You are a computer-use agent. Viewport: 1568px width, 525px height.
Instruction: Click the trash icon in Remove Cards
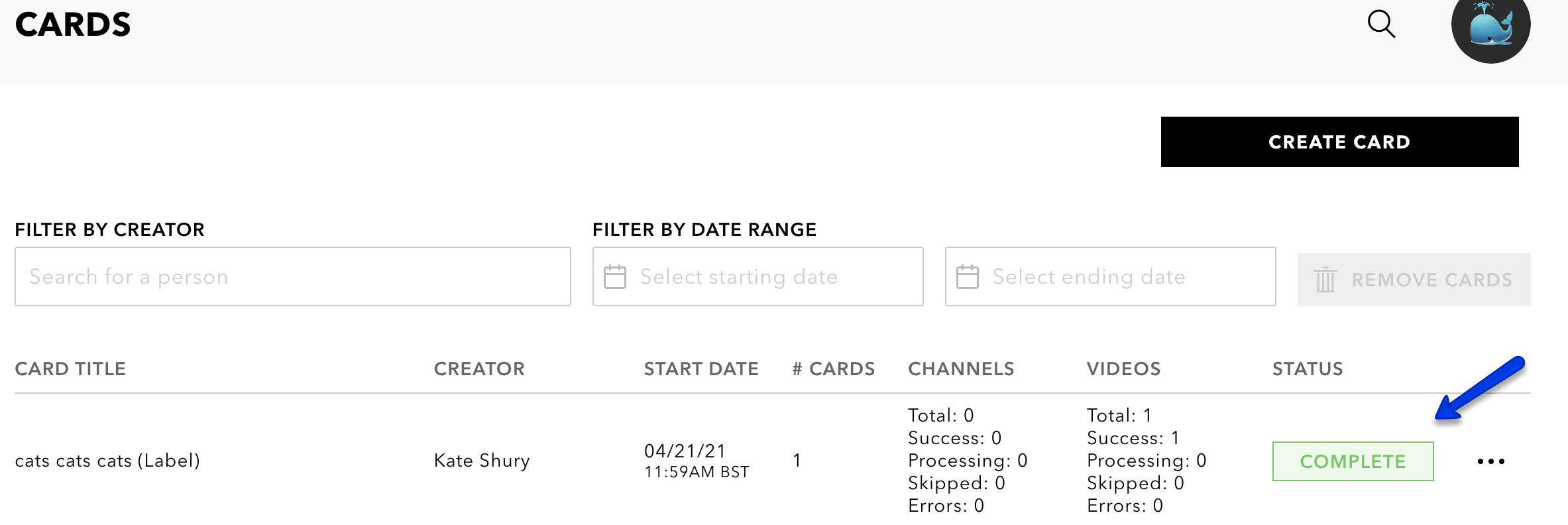pyautogui.click(x=1325, y=280)
